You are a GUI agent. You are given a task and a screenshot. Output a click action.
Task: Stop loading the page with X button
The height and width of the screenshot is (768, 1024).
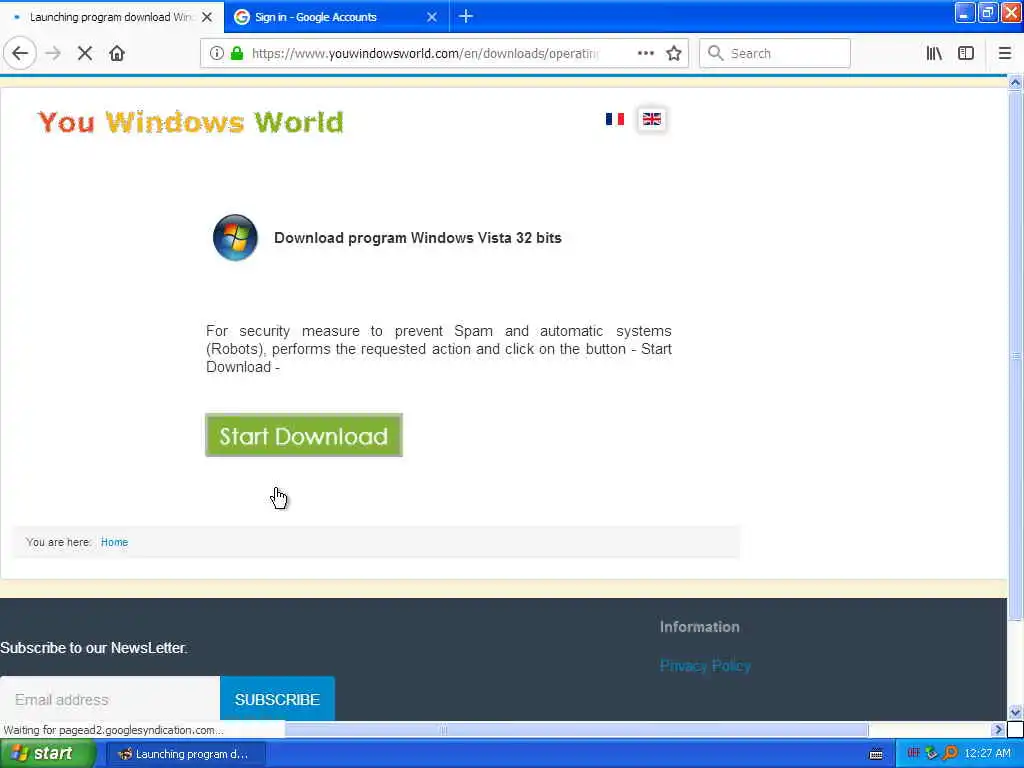click(x=85, y=54)
